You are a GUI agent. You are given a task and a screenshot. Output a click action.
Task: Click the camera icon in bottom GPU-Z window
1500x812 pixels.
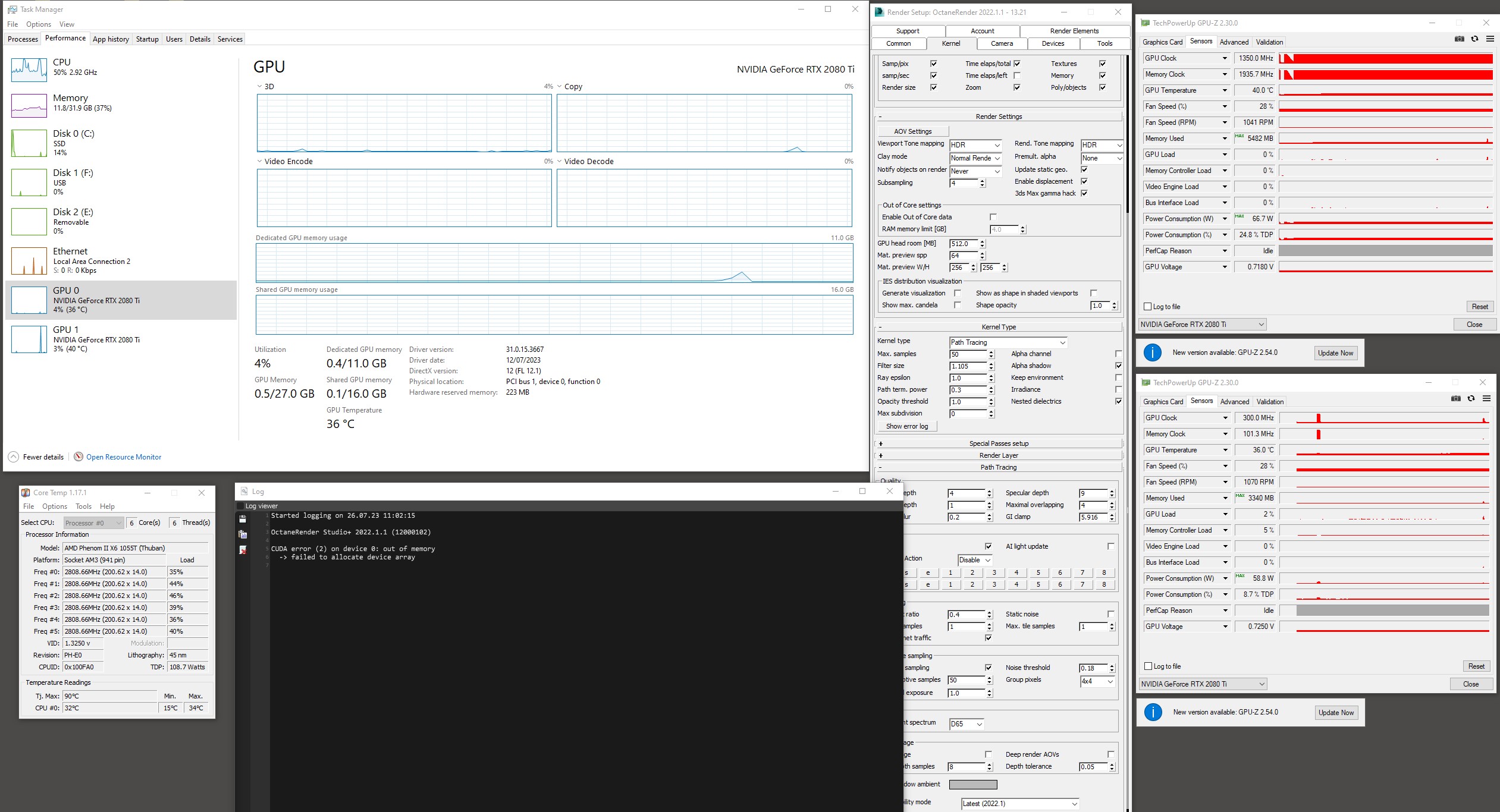click(1455, 399)
